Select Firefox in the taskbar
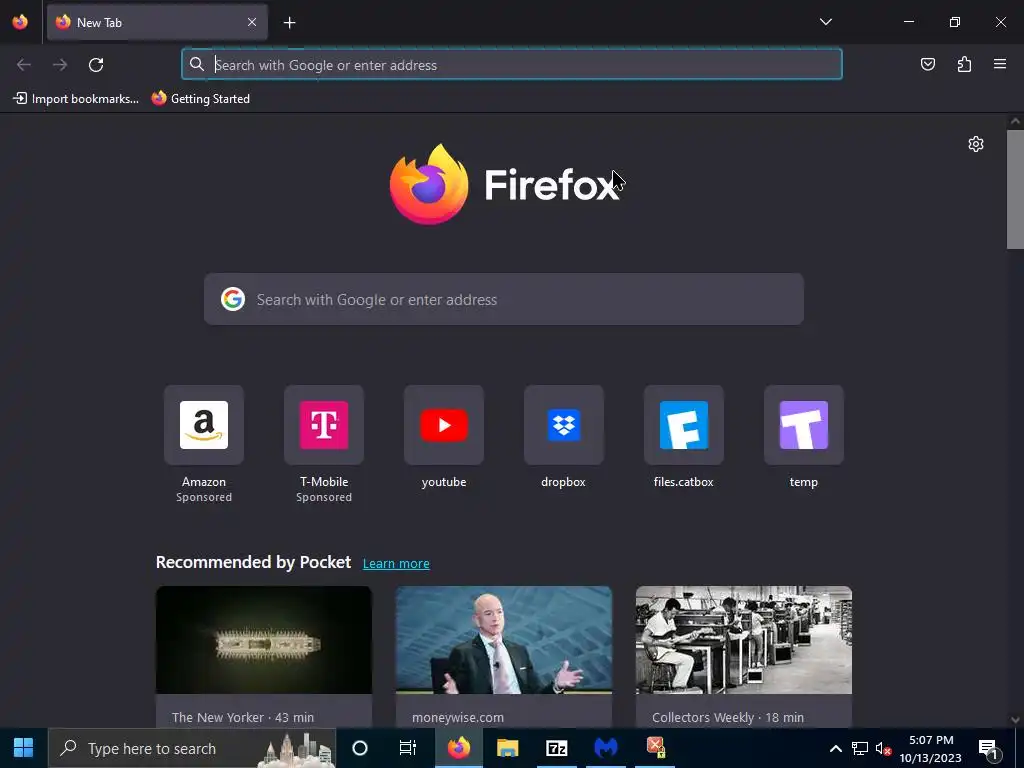The height and width of the screenshot is (768, 1024). [458, 748]
